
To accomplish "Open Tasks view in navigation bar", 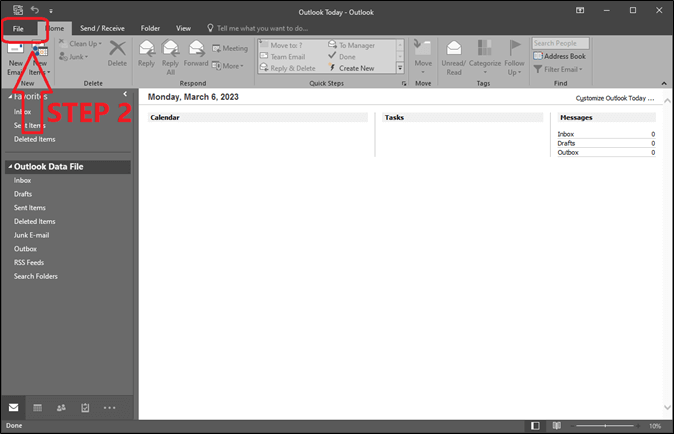I will [86, 408].
